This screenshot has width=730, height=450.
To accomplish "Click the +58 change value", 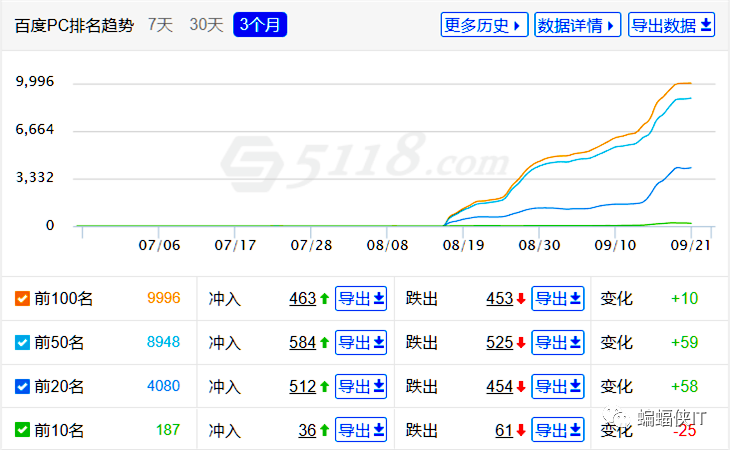I will point(684,386).
